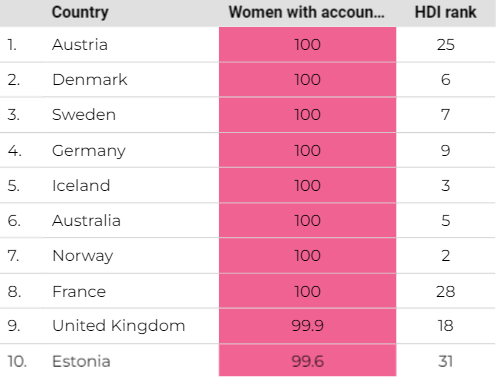The image size is (496, 377).
Task: Click the pink 99.6 value cell
Action: click(307, 360)
